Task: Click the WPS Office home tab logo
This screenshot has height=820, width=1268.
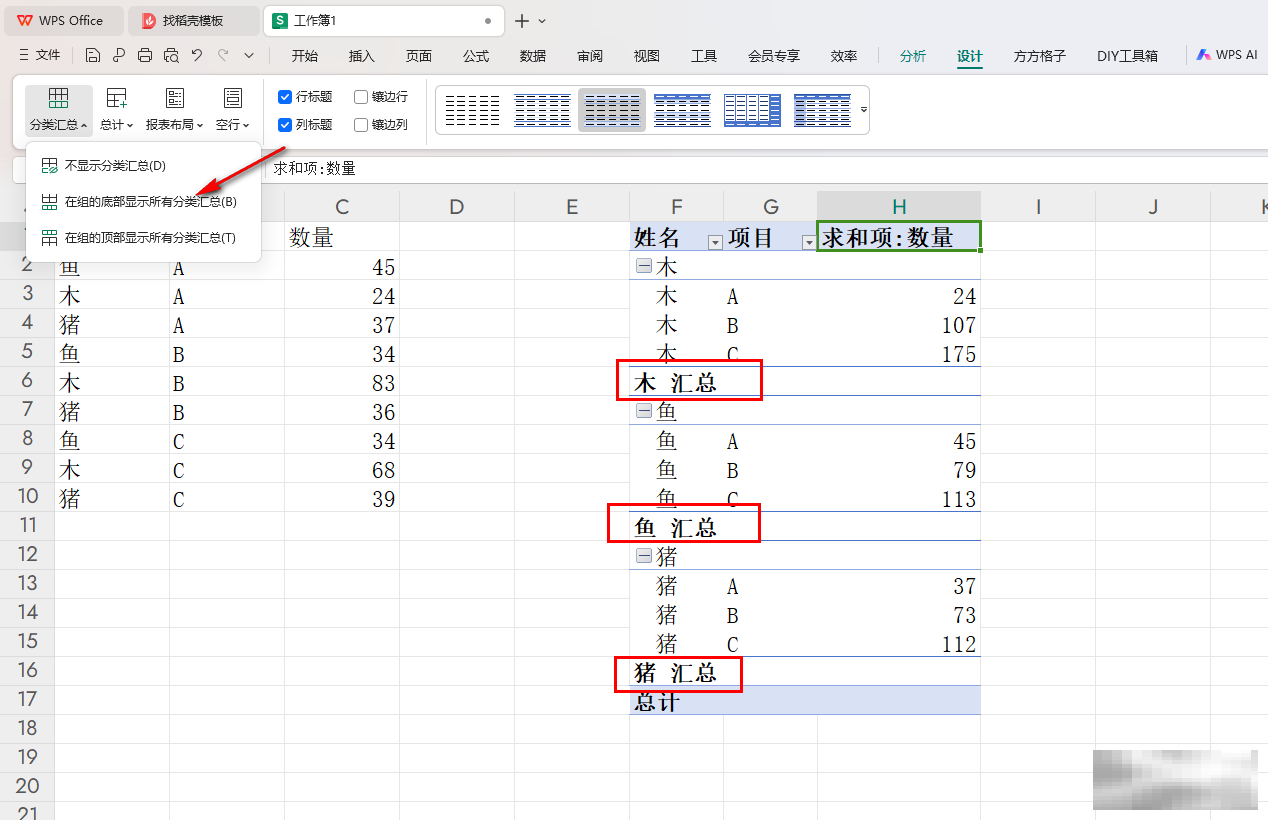Action: coord(24,20)
